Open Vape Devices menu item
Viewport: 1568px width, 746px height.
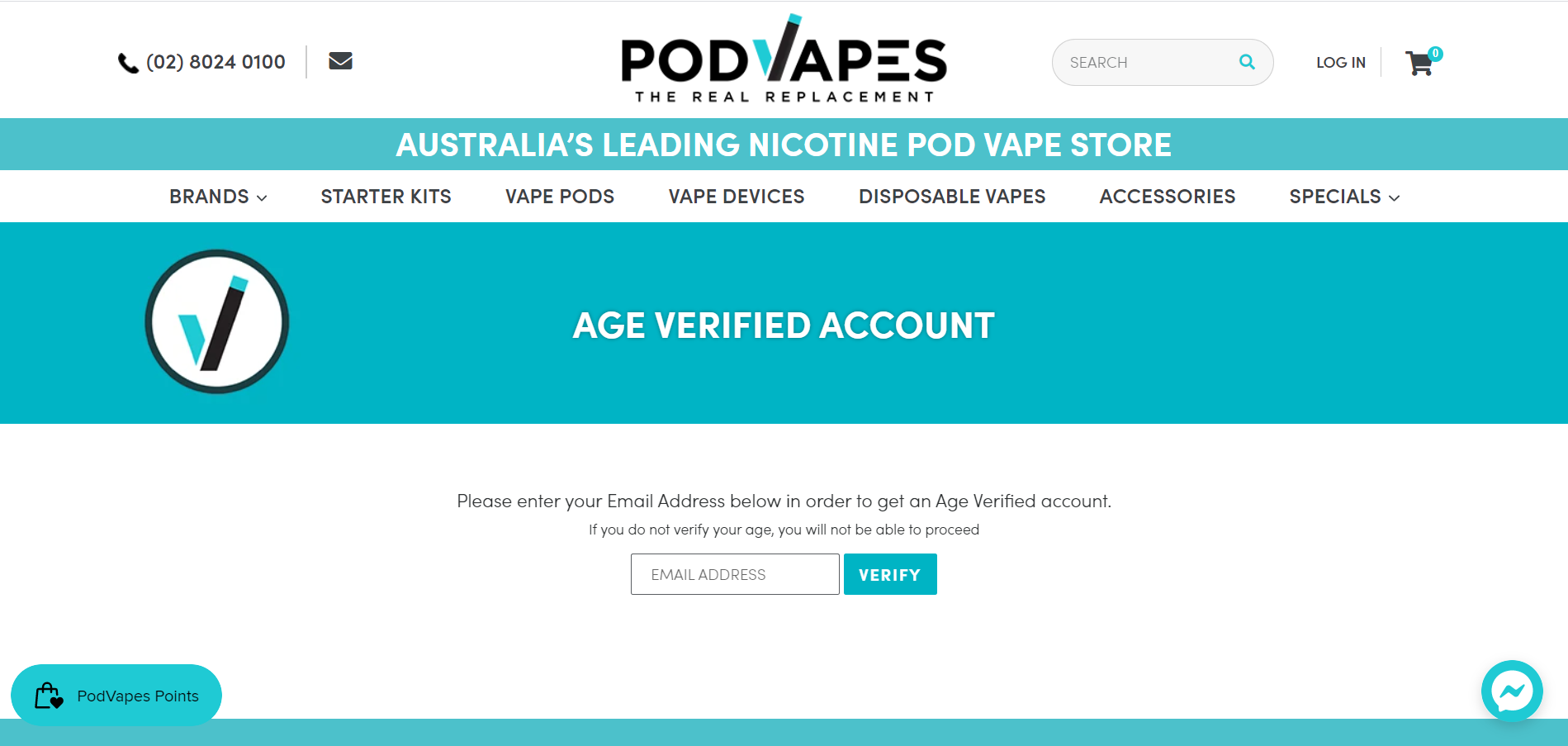click(x=737, y=197)
